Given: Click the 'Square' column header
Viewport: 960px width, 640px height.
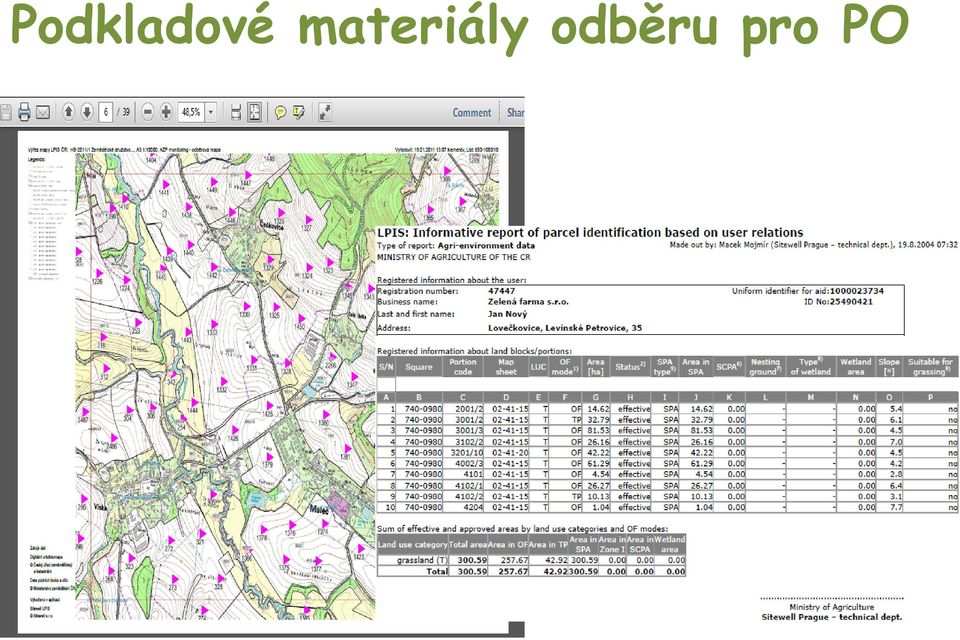Looking at the screenshot, I should [419, 367].
